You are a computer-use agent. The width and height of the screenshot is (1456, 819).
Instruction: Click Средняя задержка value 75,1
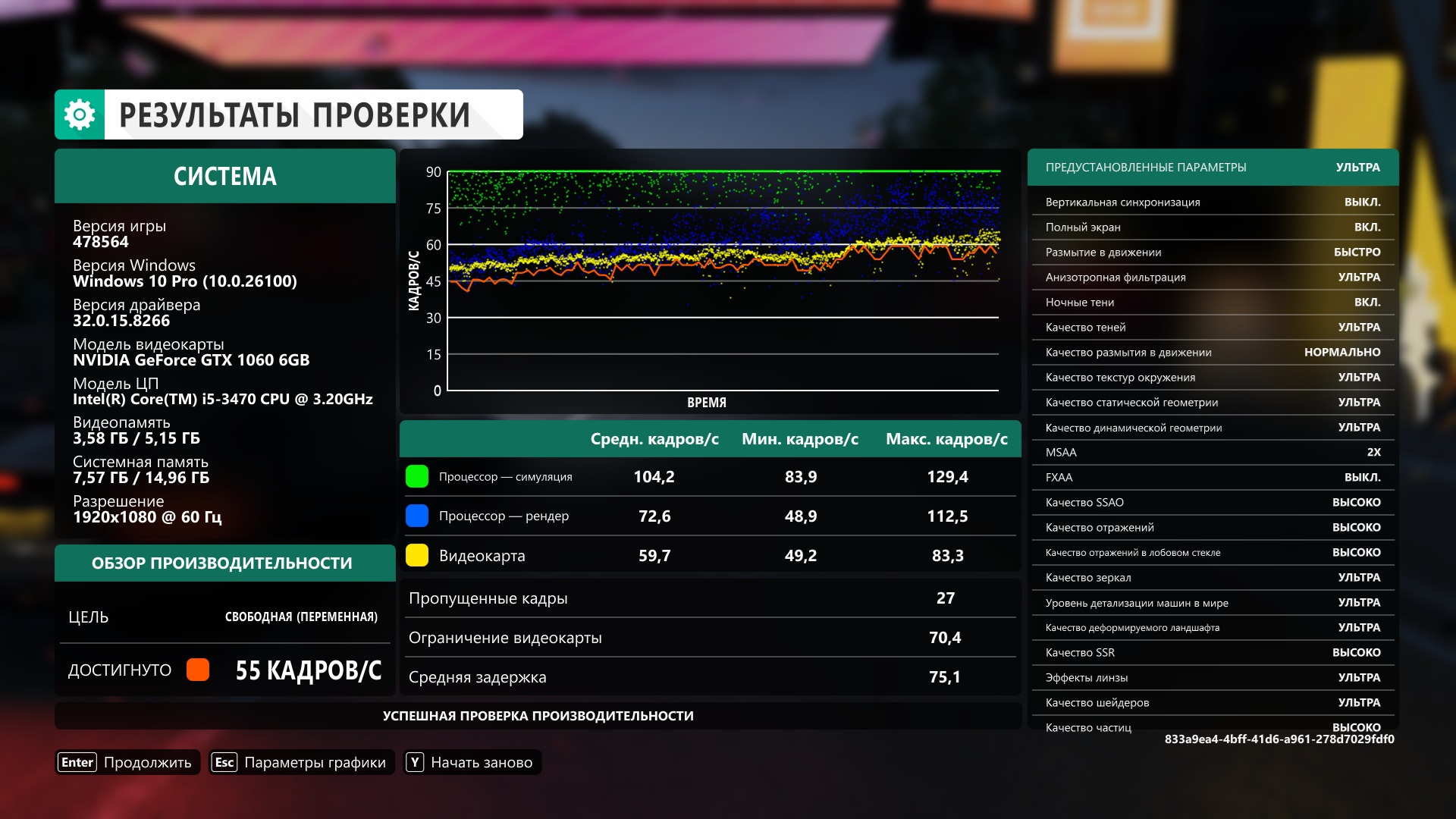[x=945, y=677]
